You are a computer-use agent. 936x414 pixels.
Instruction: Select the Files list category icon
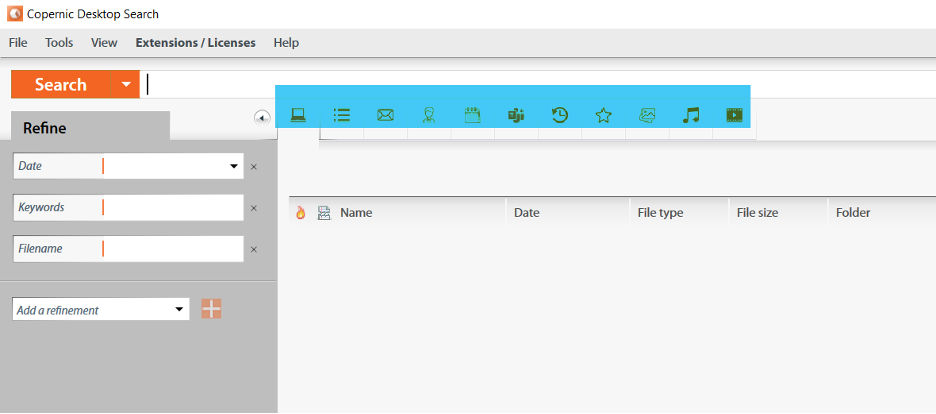(341, 115)
